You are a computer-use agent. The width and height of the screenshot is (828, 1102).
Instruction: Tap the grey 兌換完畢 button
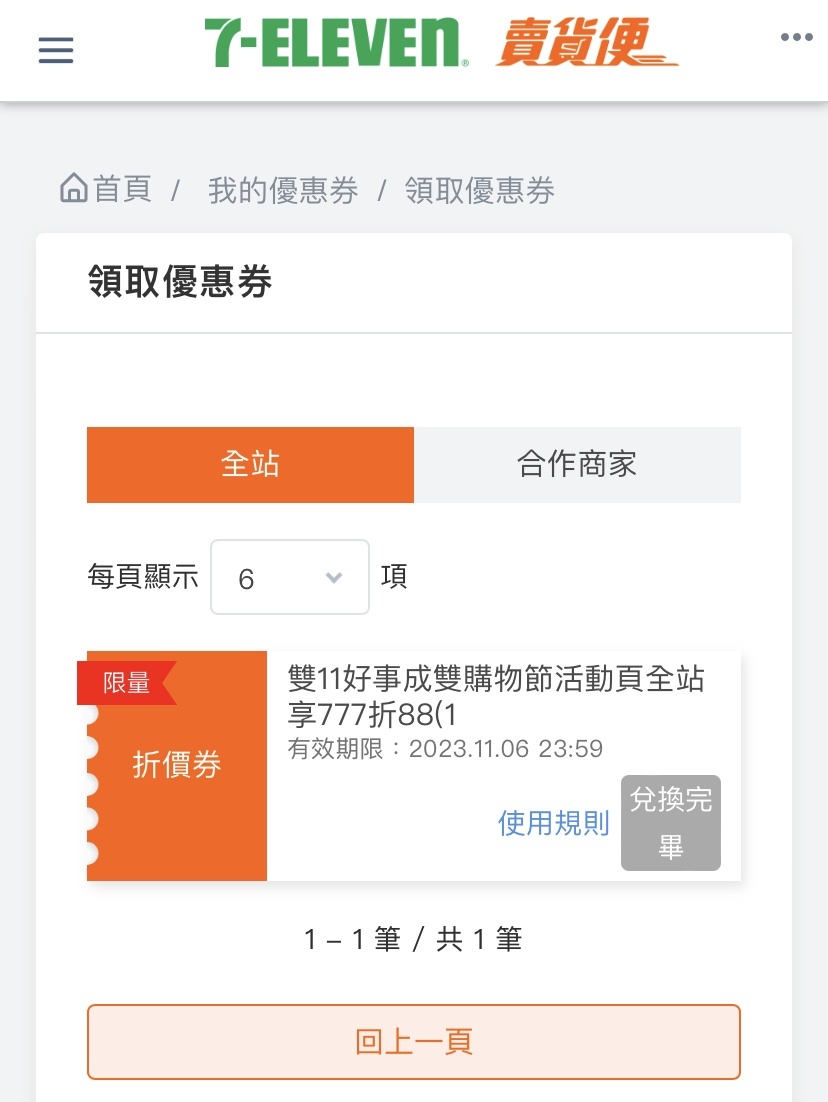(x=671, y=823)
